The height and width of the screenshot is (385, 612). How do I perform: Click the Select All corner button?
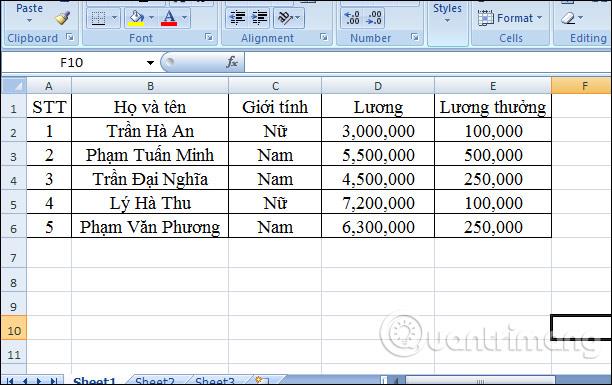point(14,86)
